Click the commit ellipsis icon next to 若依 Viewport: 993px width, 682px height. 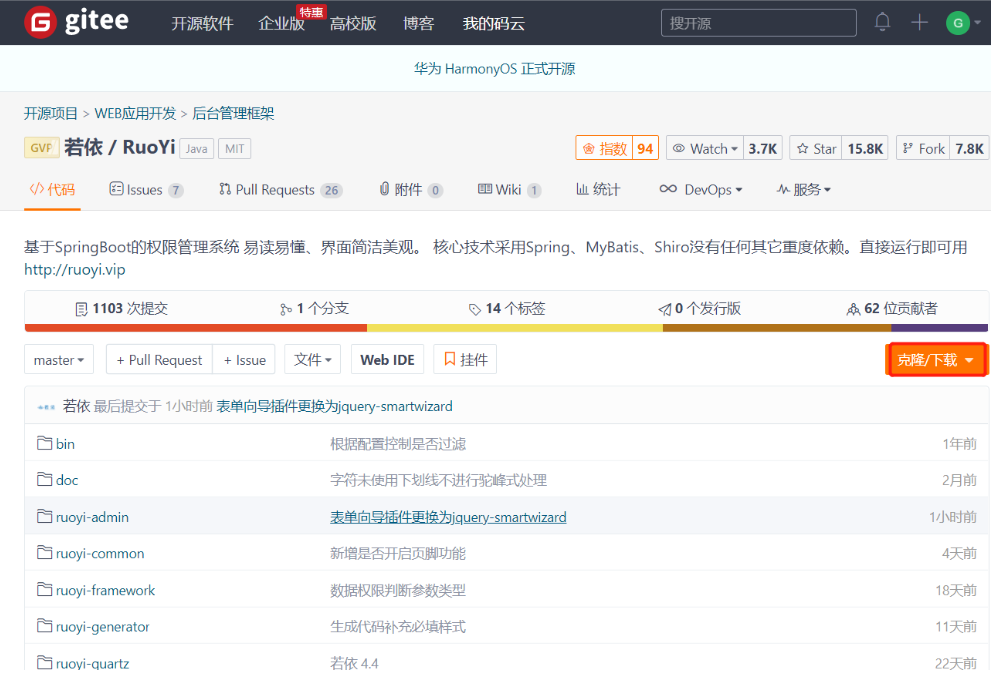(x=46, y=407)
